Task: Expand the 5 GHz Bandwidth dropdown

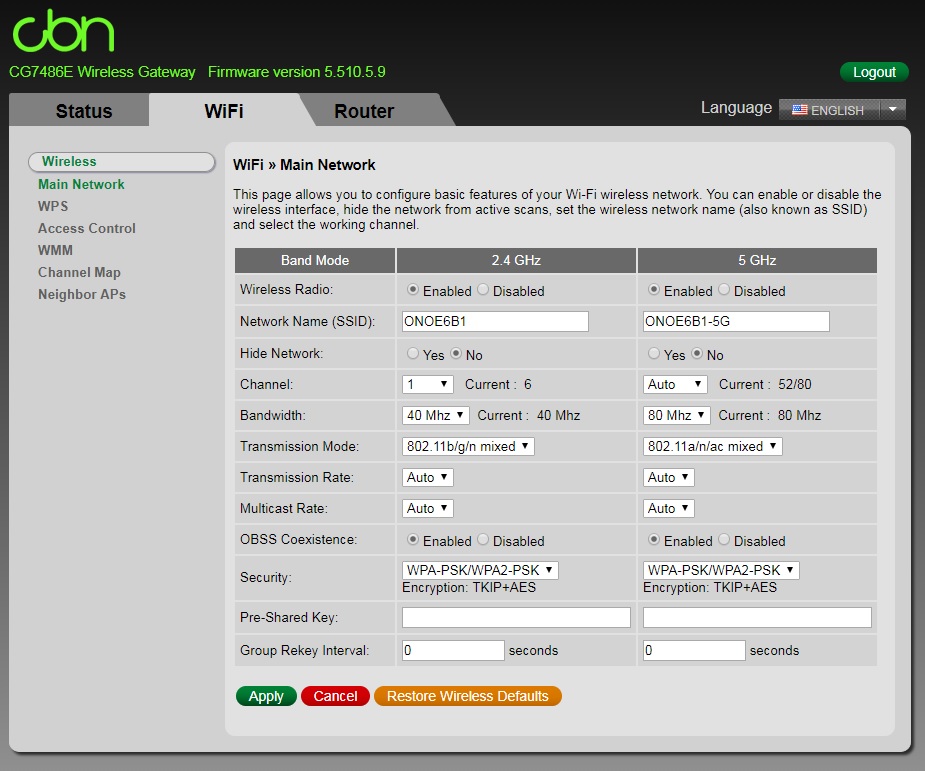Action: 677,415
